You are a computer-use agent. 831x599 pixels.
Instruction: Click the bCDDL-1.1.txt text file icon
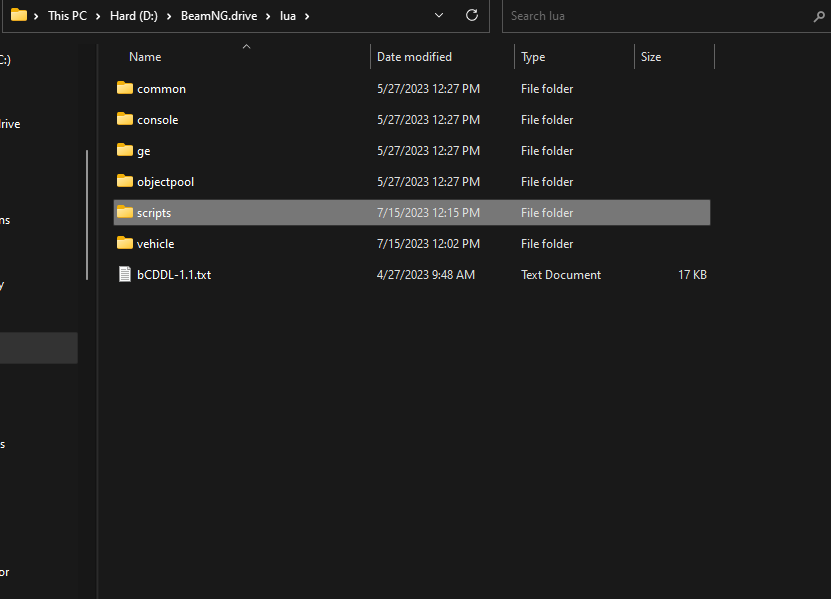pyautogui.click(x=125, y=274)
